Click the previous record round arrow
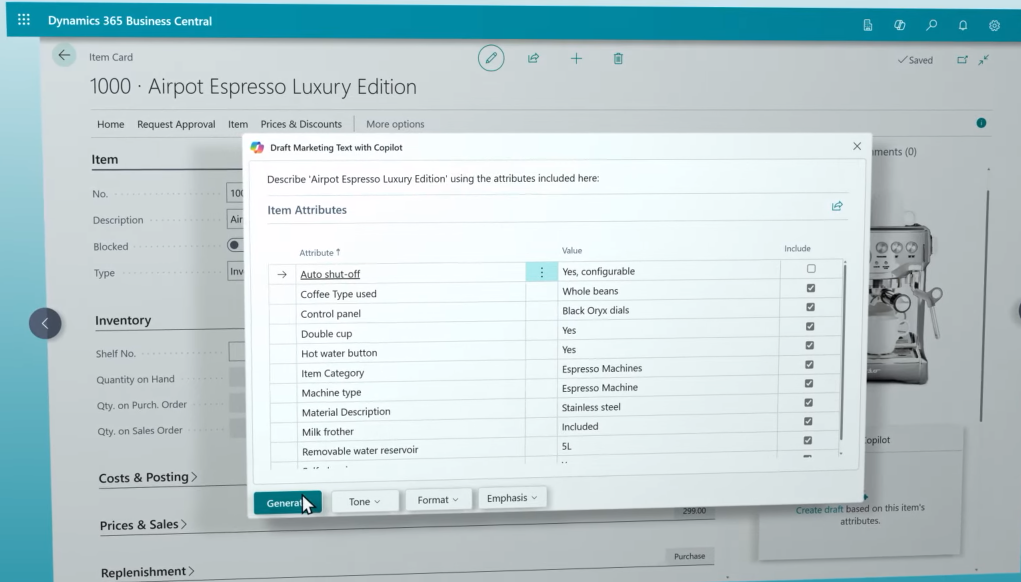The width and height of the screenshot is (1021, 582). 45,323
